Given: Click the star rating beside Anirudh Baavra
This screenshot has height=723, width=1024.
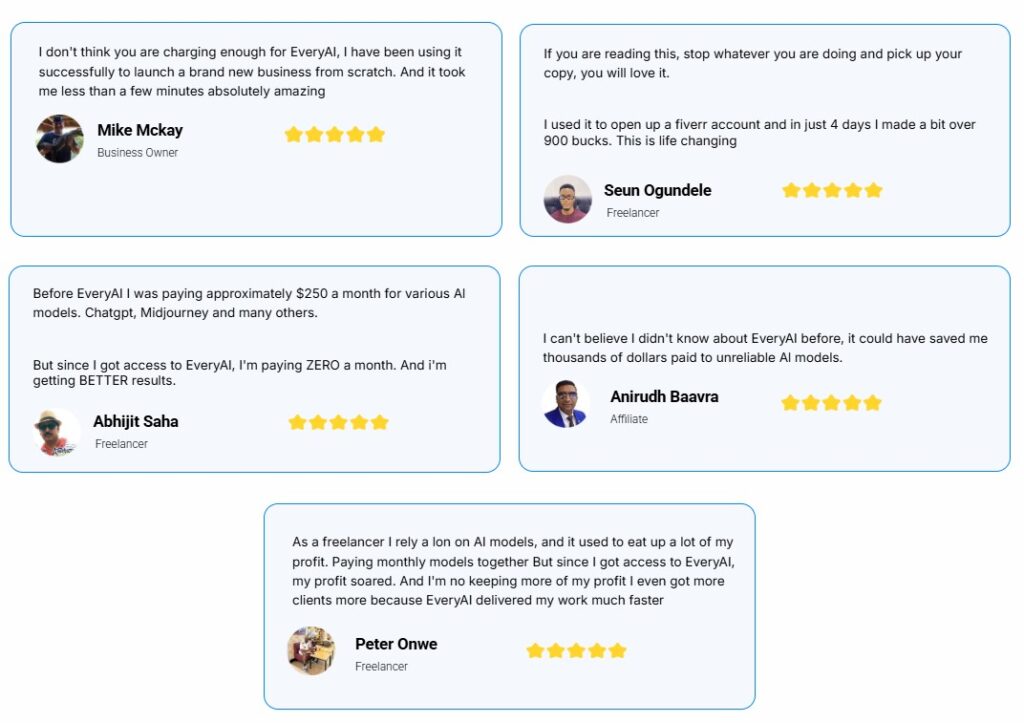Looking at the screenshot, I should coord(831,403).
